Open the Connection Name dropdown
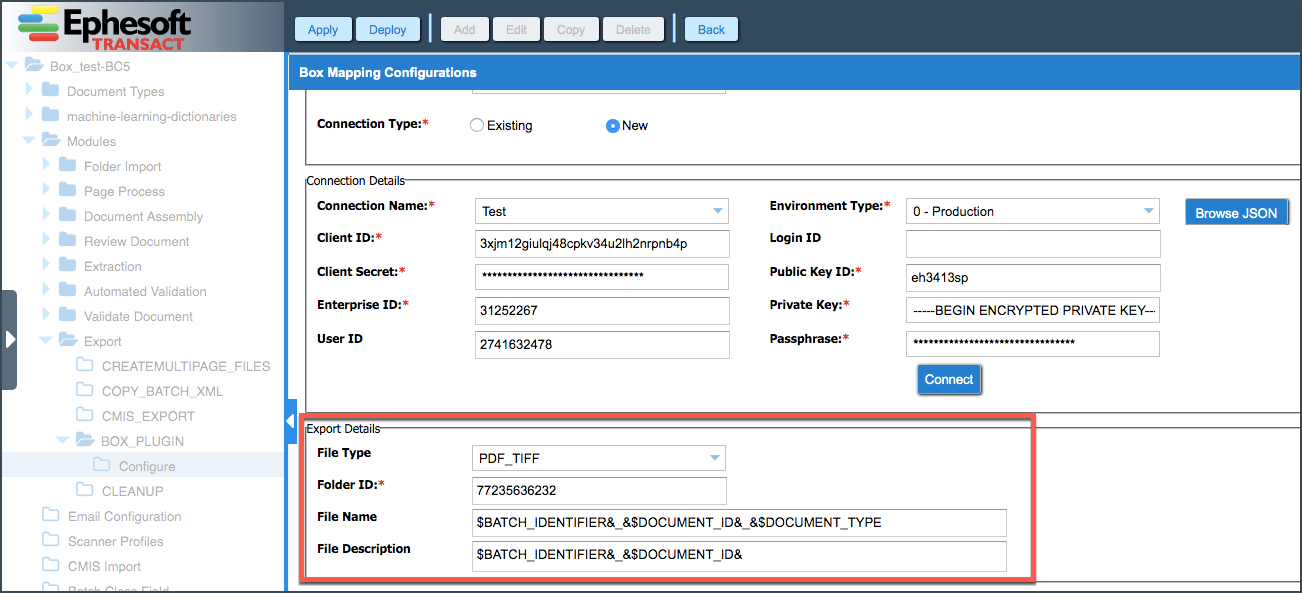Viewport: 1302px width, 593px height. (x=717, y=211)
